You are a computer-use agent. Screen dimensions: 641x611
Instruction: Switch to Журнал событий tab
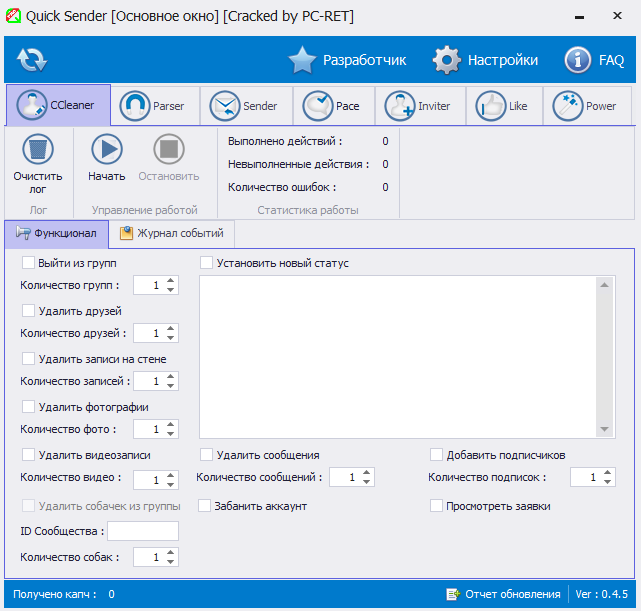pos(172,233)
